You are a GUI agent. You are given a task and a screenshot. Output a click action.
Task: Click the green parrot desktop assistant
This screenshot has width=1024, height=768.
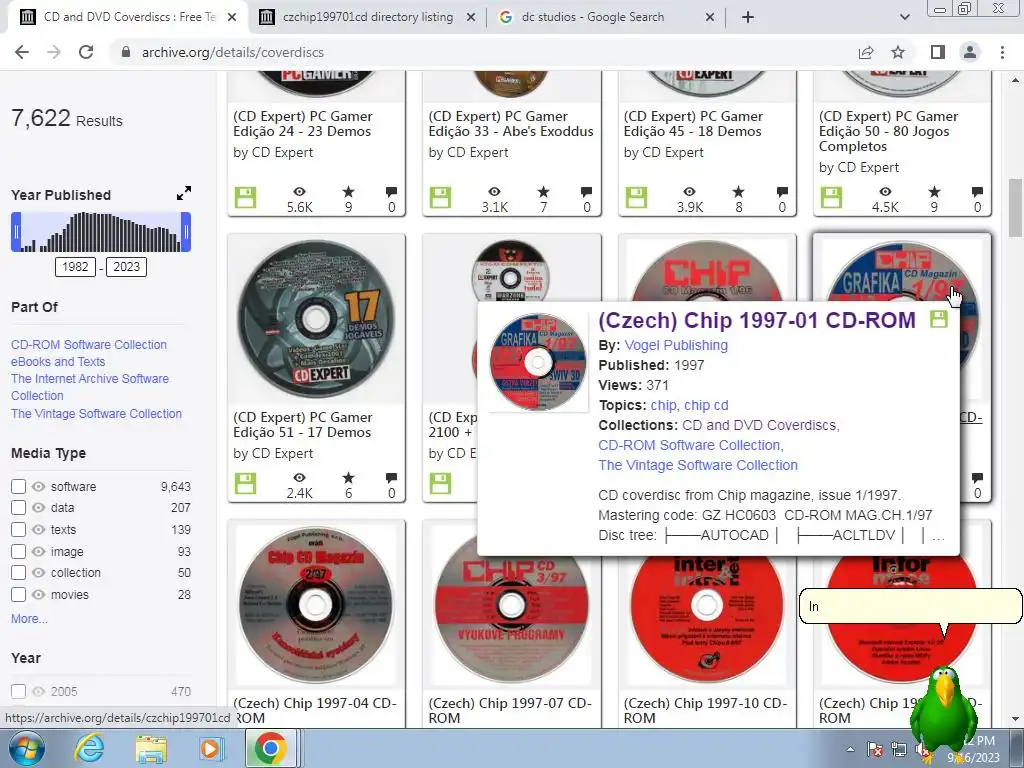(942, 715)
